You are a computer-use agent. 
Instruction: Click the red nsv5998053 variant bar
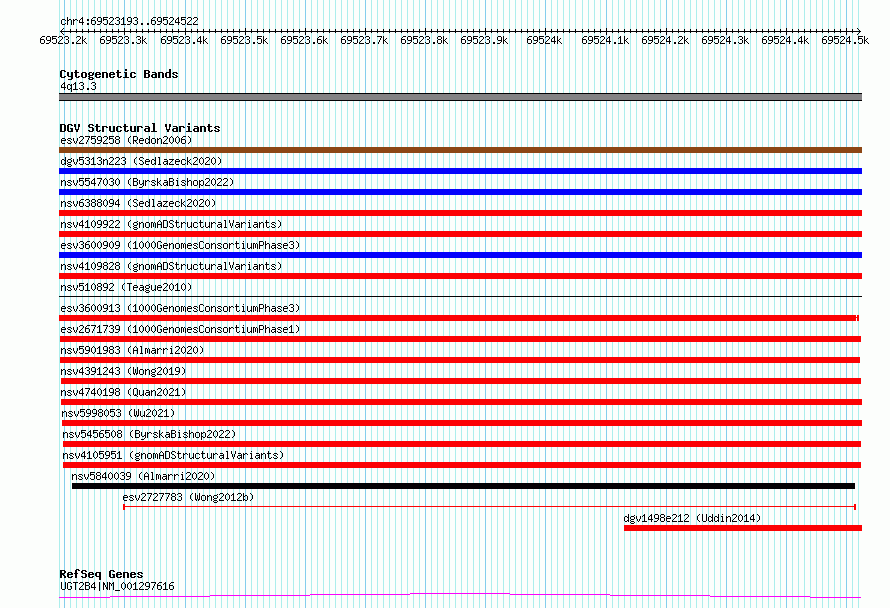tap(461, 423)
